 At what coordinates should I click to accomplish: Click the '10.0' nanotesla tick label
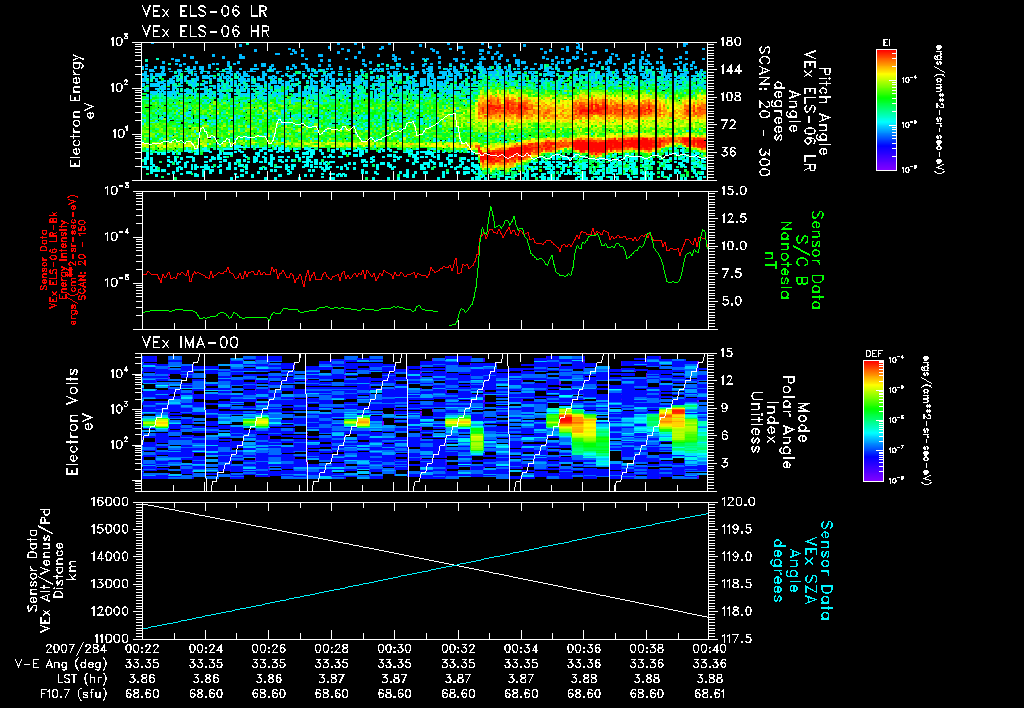pos(733,246)
